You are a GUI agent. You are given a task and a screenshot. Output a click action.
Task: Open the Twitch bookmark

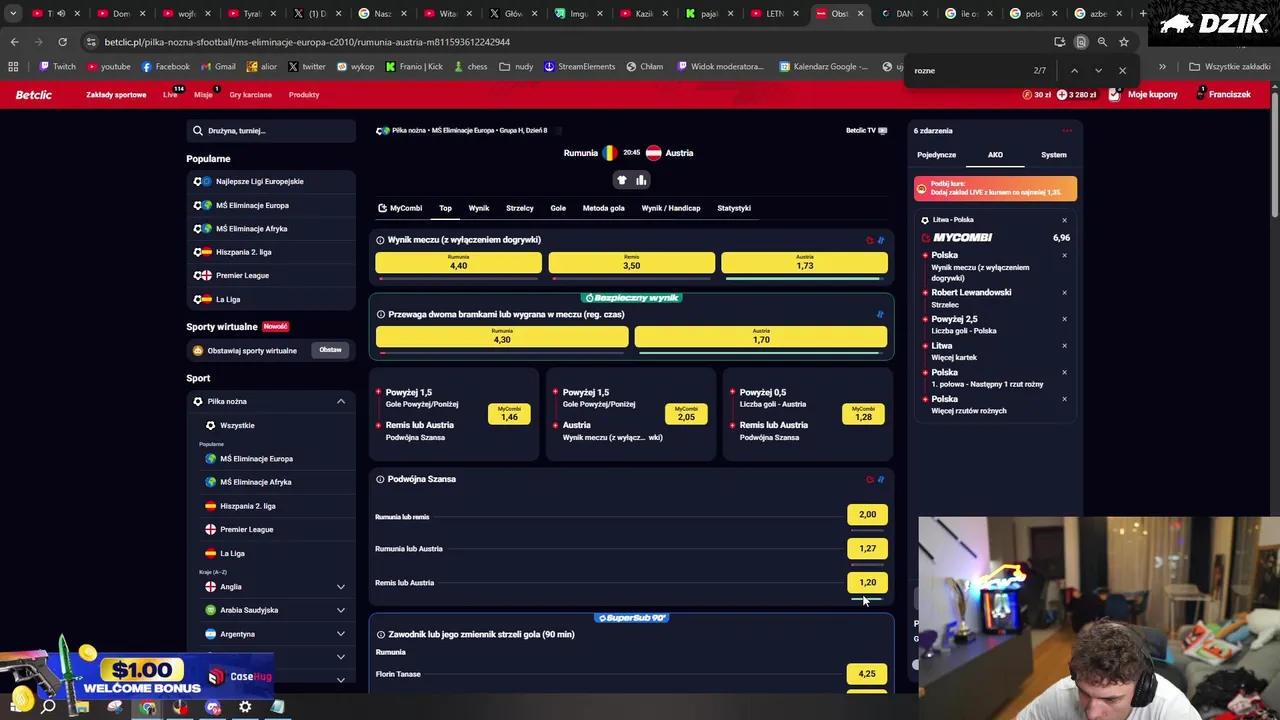(x=57, y=66)
